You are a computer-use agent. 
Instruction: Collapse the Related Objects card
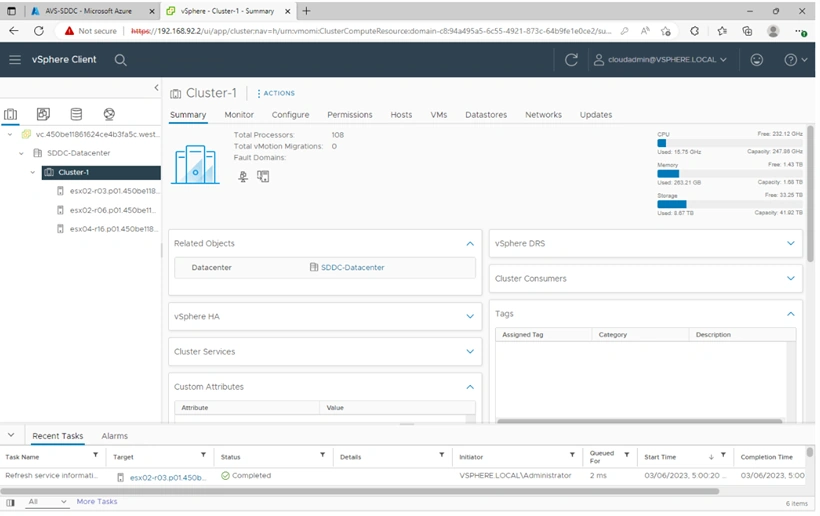tap(470, 244)
